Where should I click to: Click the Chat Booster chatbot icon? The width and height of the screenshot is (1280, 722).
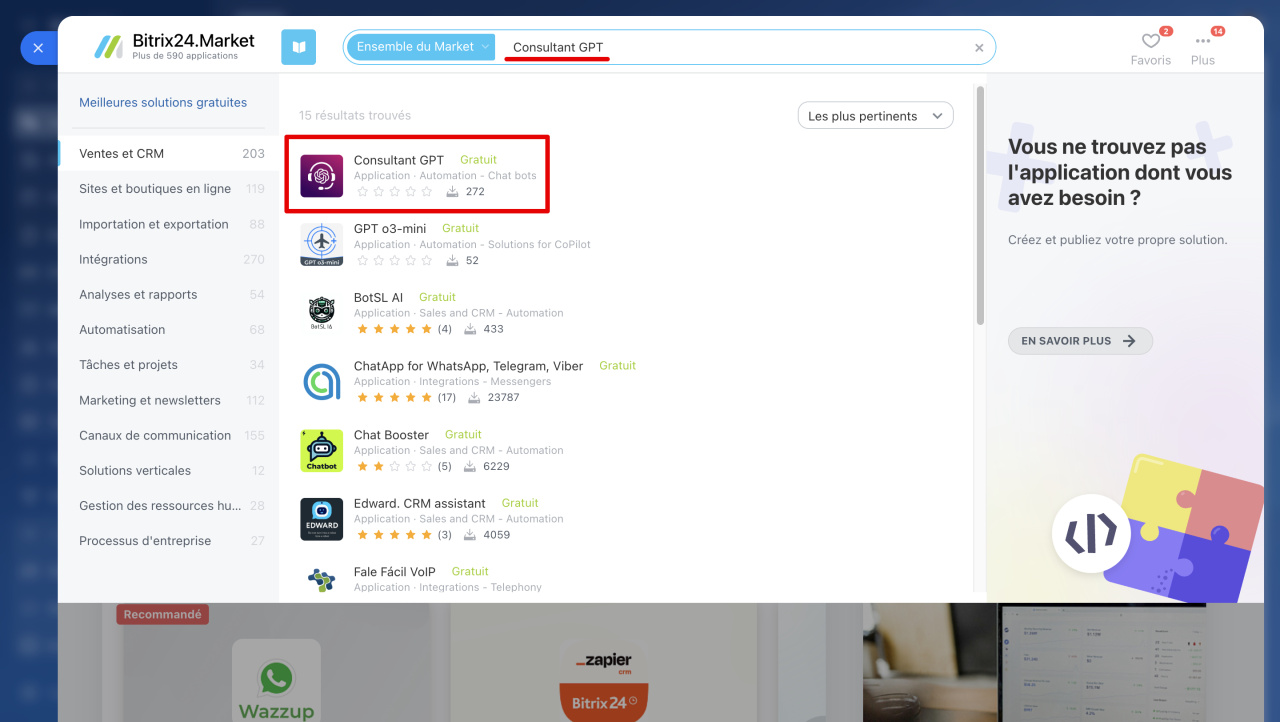click(322, 450)
